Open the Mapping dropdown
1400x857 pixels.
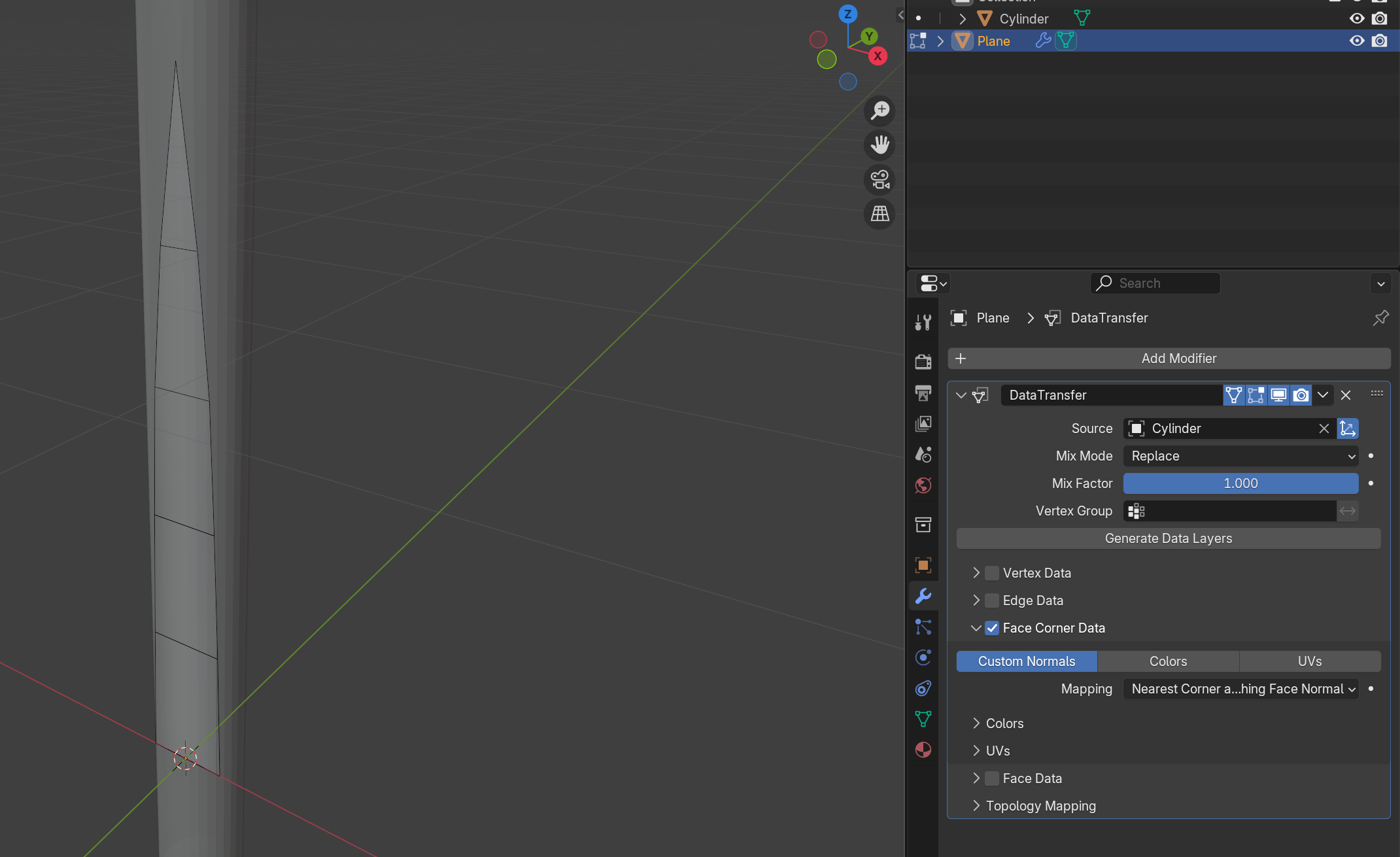pyautogui.click(x=1240, y=689)
